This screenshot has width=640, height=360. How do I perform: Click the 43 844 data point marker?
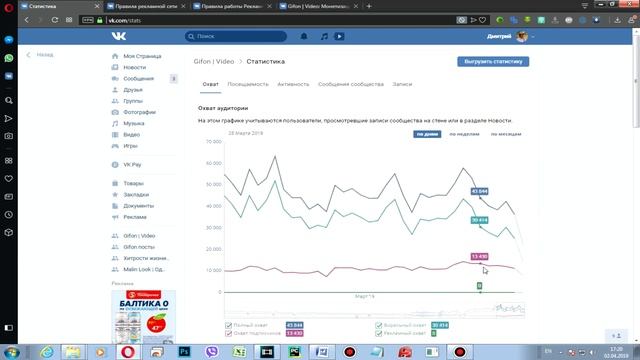click(480, 198)
